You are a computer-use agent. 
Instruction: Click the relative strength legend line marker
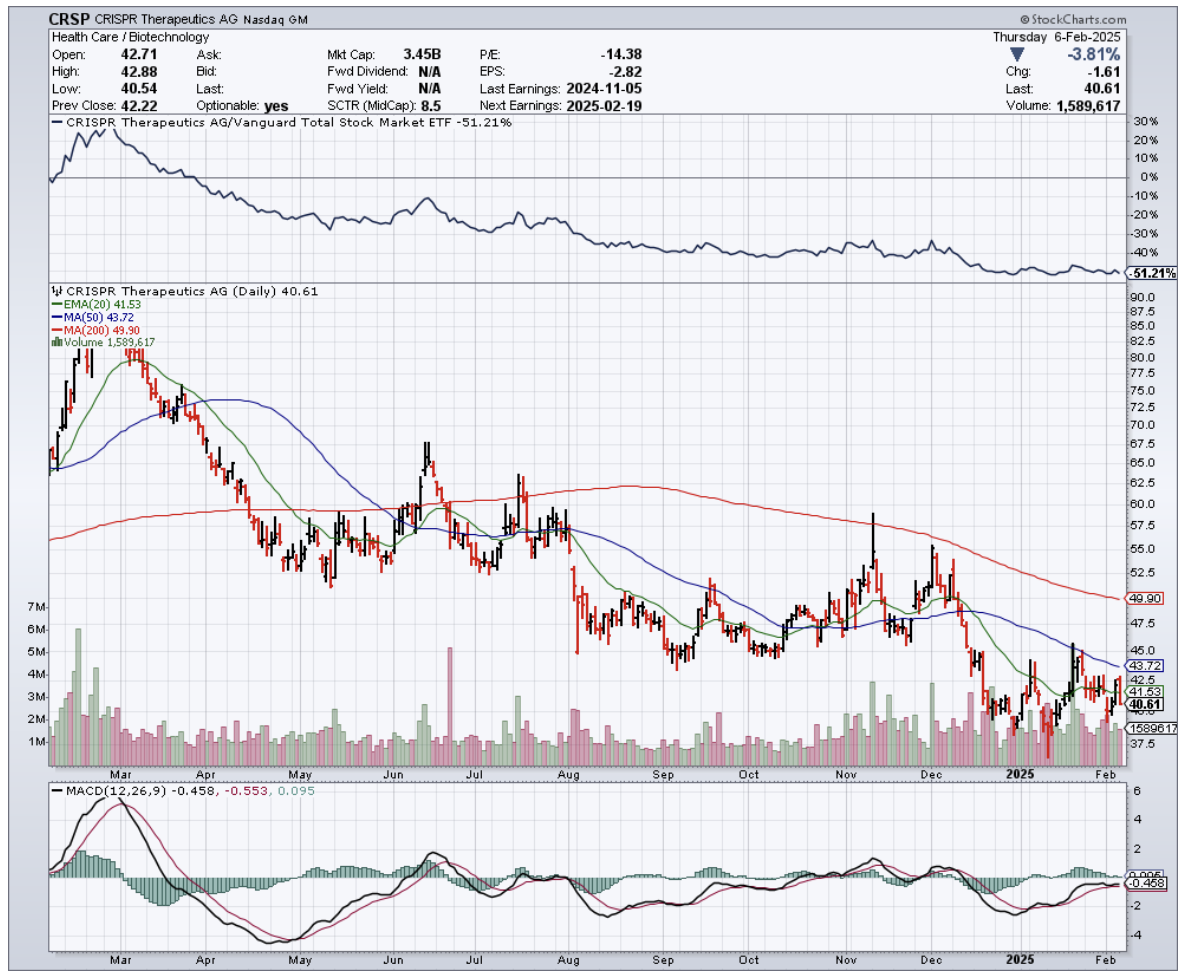57,122
